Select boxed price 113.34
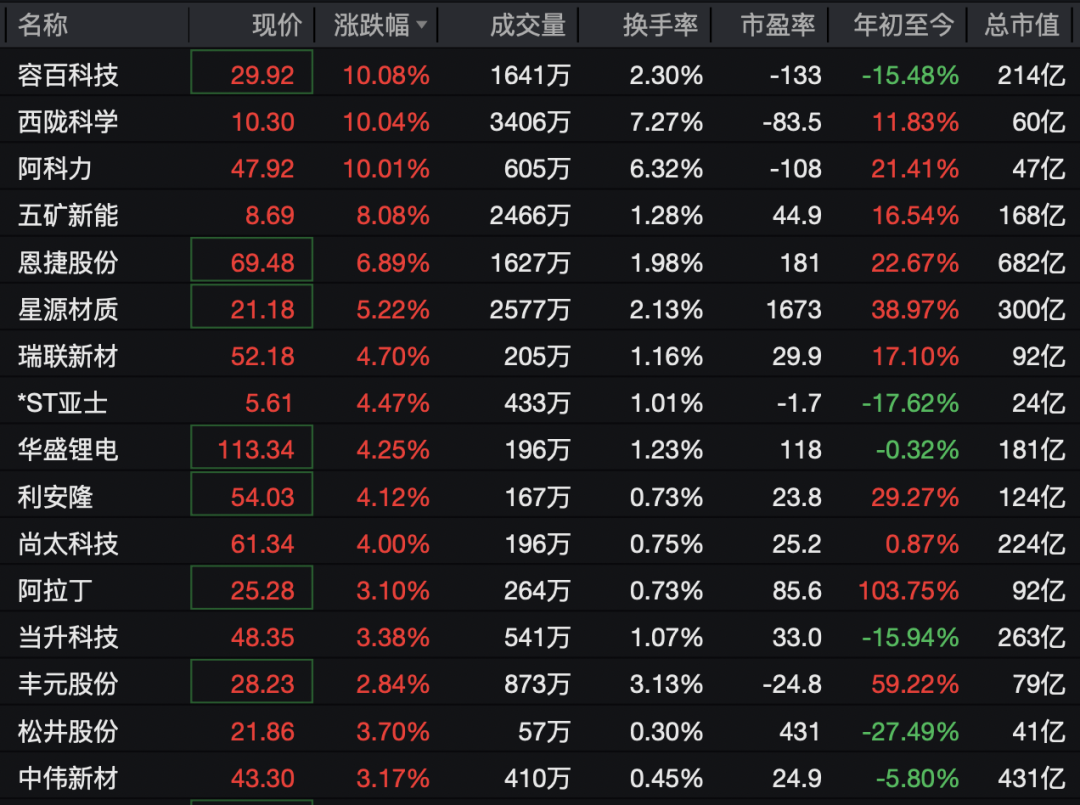 [x=251, y=447]
